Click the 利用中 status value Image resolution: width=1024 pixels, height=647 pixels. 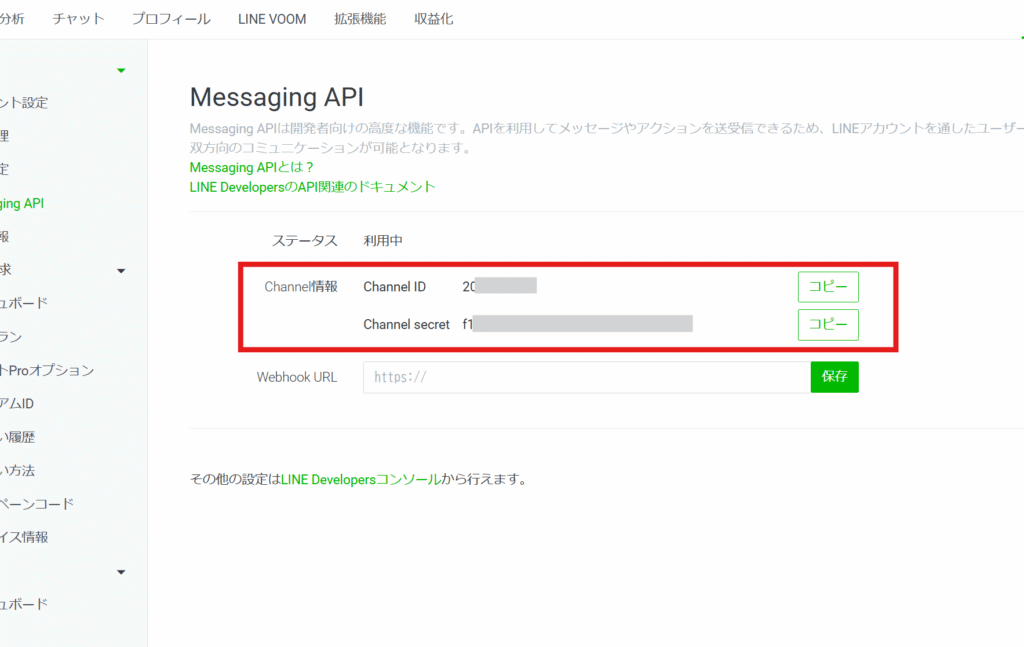pos(383,240)
